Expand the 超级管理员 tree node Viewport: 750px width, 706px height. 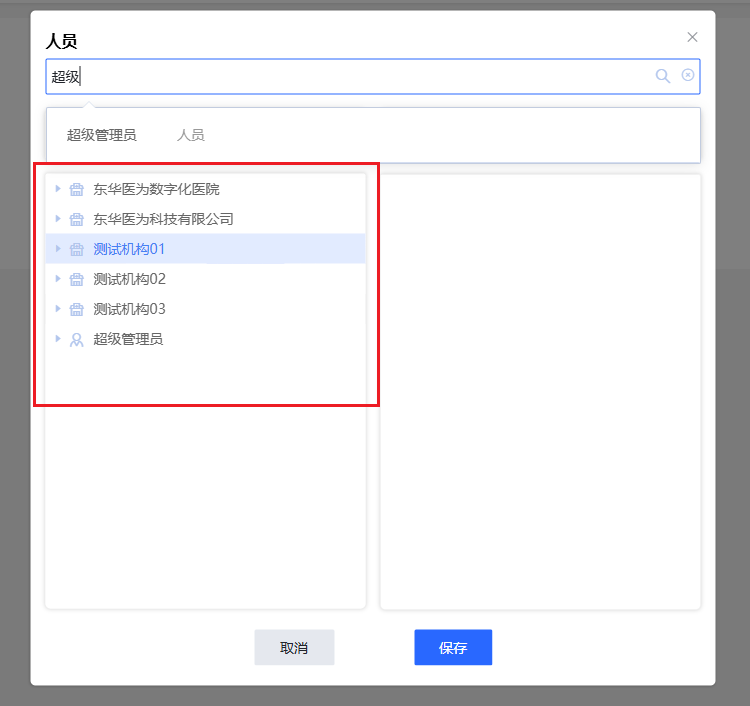(x=58, y=339)
